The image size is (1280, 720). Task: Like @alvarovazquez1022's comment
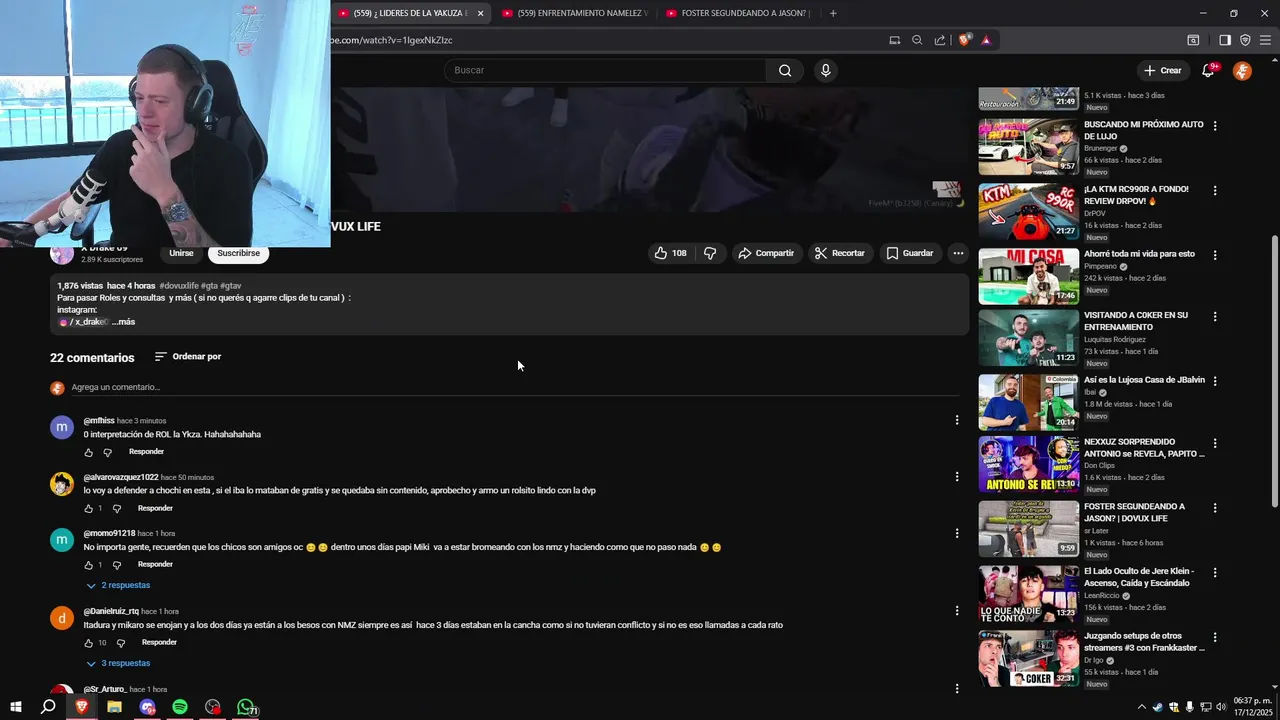pyautogui.click(x=88, y=508)
